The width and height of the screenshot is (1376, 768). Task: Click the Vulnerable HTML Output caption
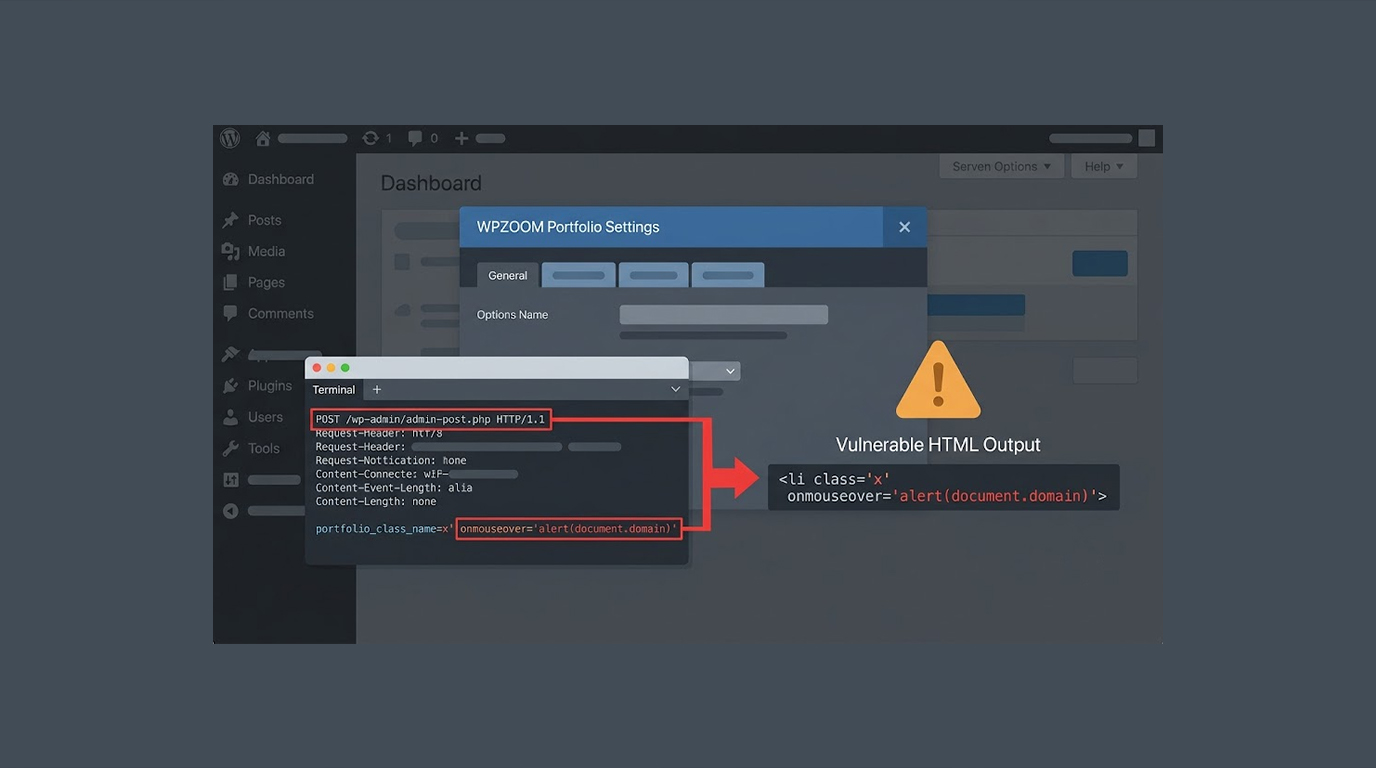[x=938, y=445]
